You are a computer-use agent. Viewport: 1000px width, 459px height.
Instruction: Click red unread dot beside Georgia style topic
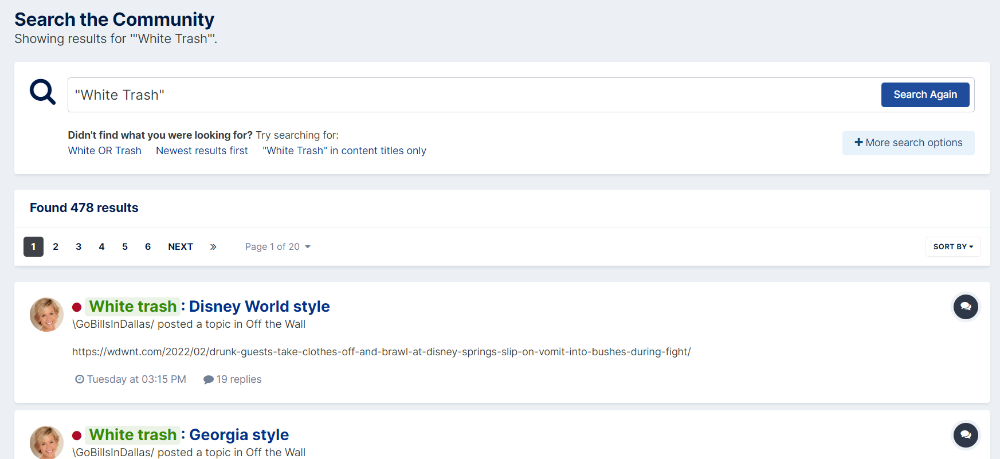[x=77, y=435]
